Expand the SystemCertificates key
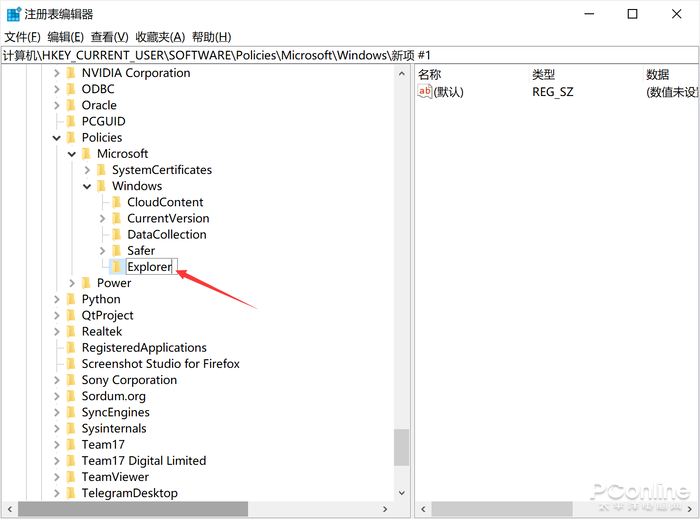 pyautogui.click(x=87, y=170)
